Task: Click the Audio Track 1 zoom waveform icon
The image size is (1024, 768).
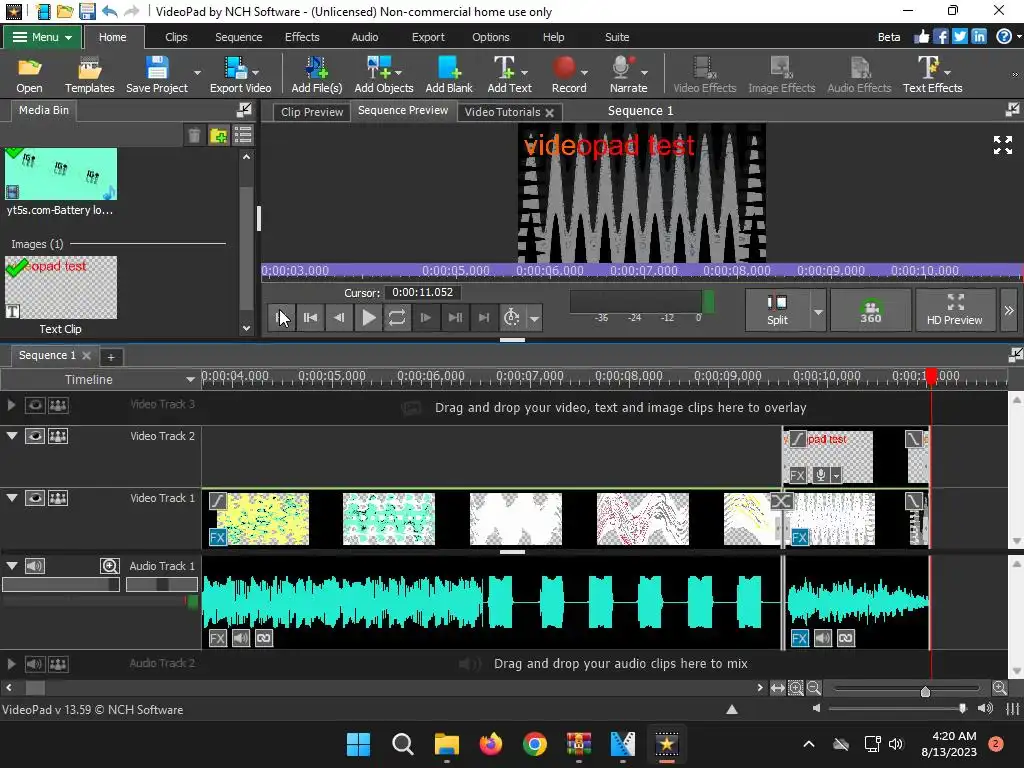Action: [110, 566]
